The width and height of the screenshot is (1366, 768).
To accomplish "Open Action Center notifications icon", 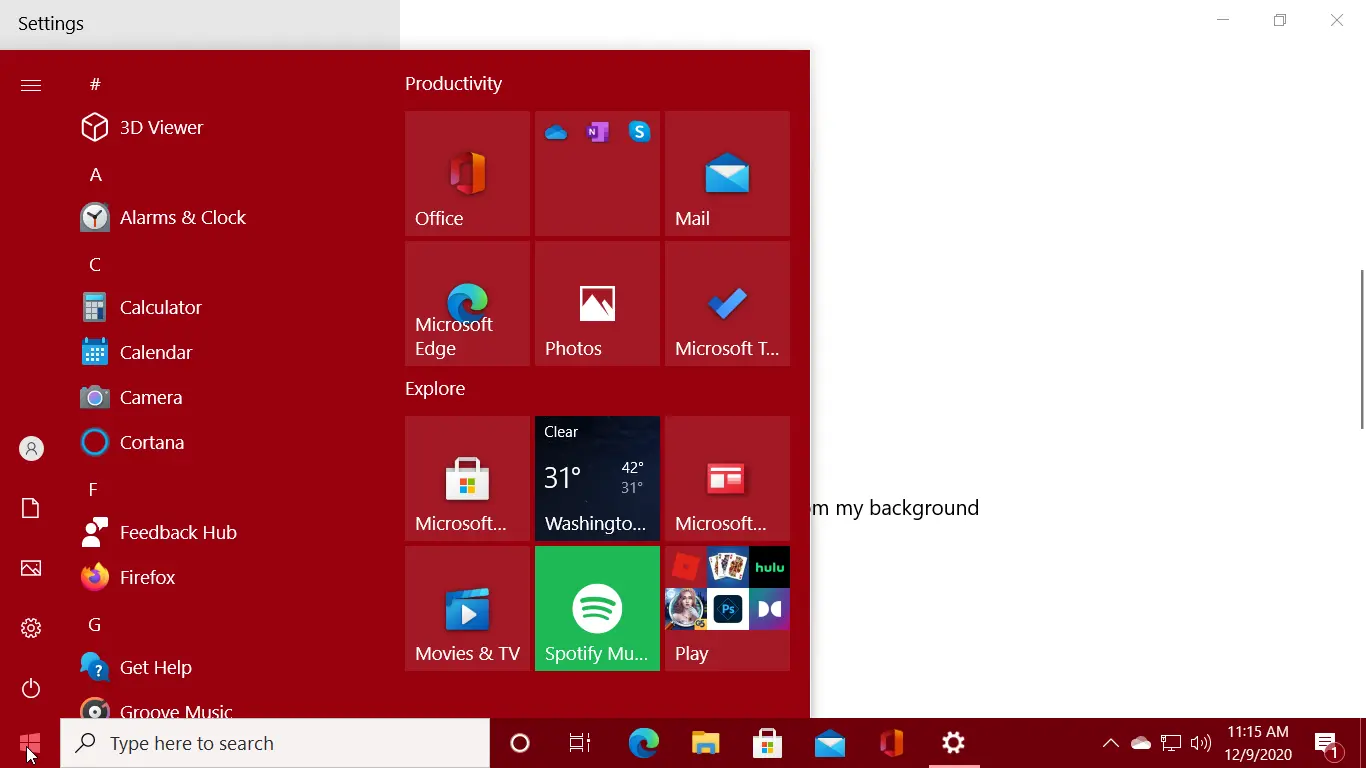I will [x=1328, y=744].
